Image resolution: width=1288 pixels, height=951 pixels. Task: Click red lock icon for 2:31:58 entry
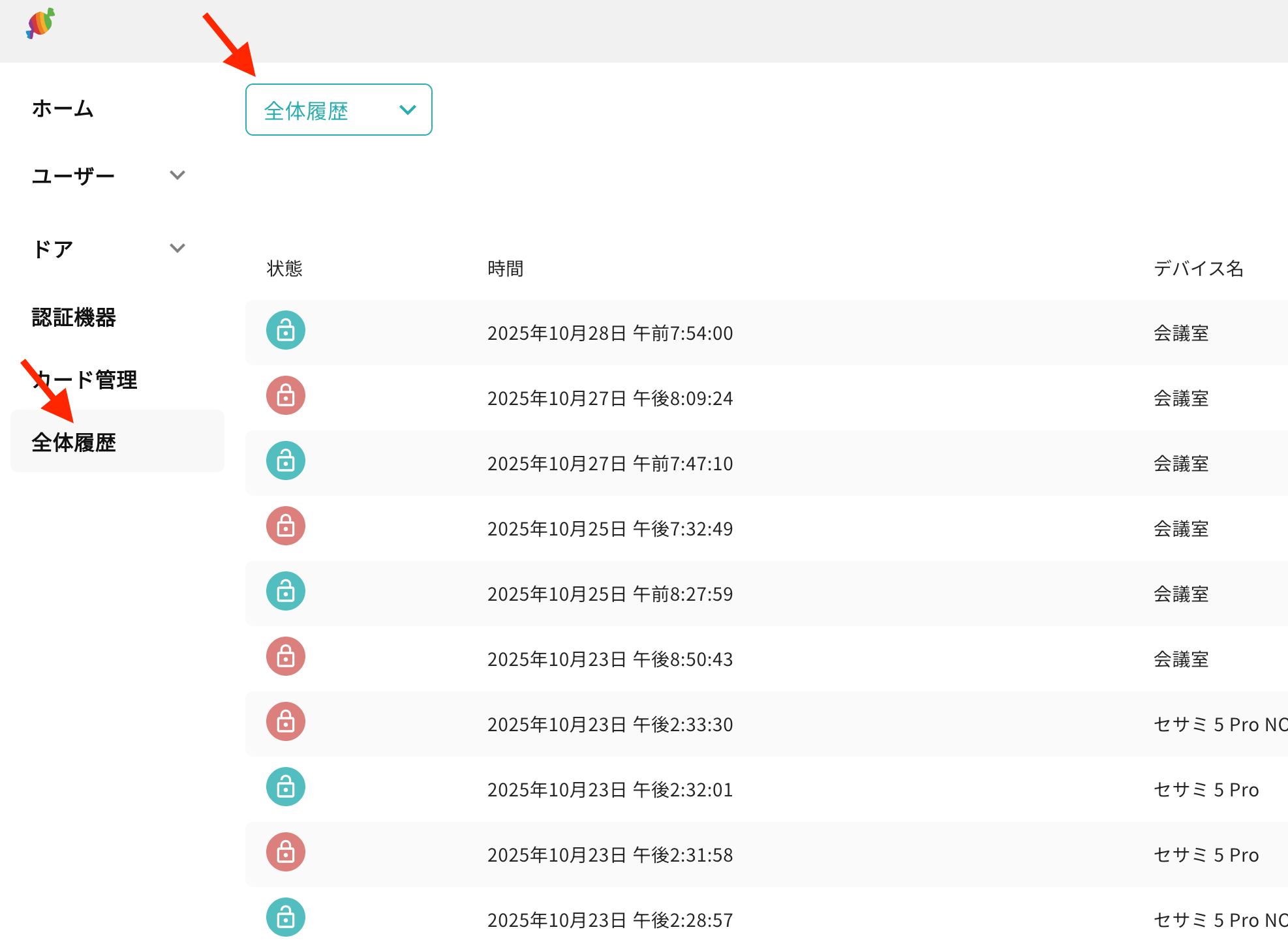pyautogui.click(x=286, y=853)
